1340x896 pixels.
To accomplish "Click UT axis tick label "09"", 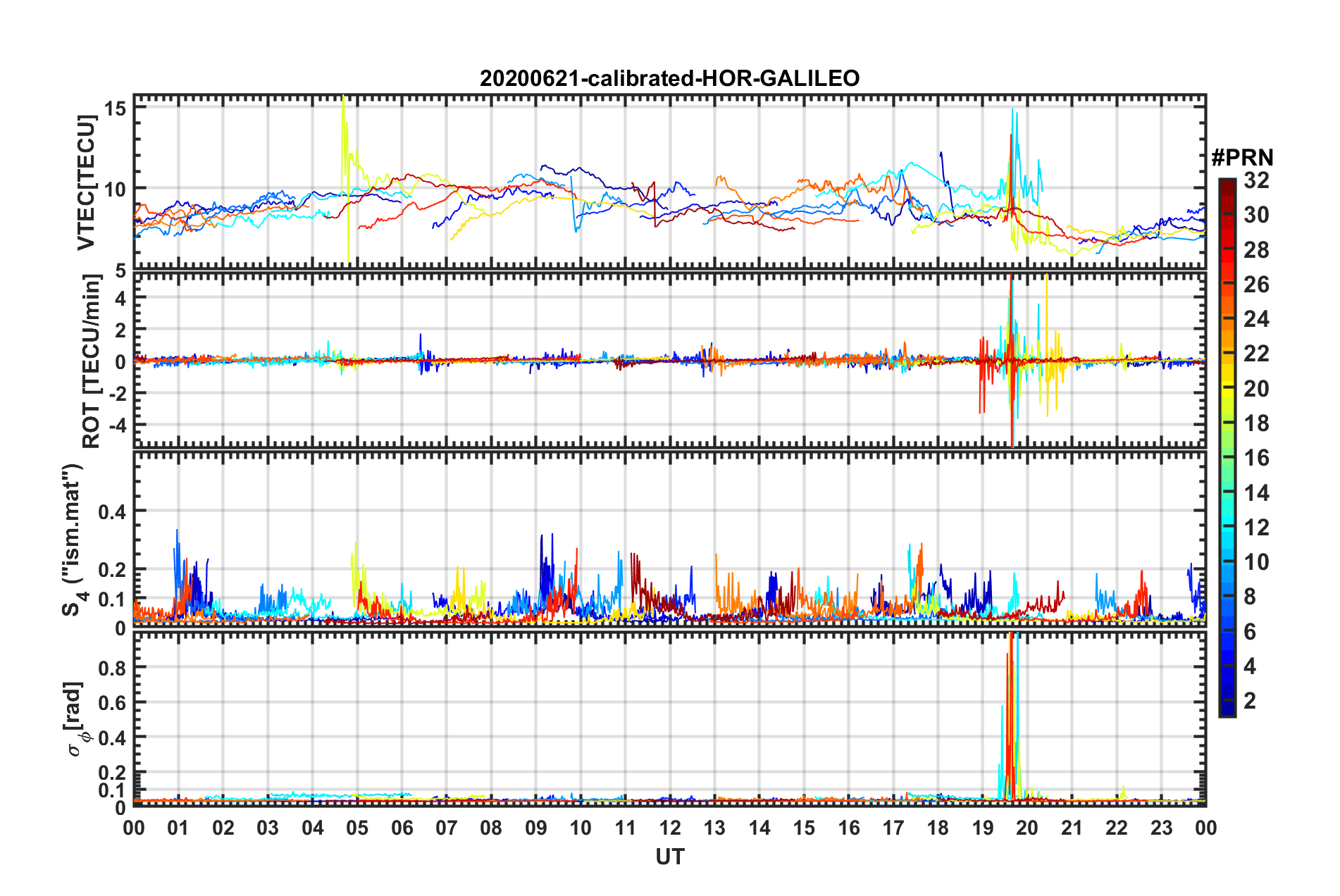I will [x=536, y=828].
